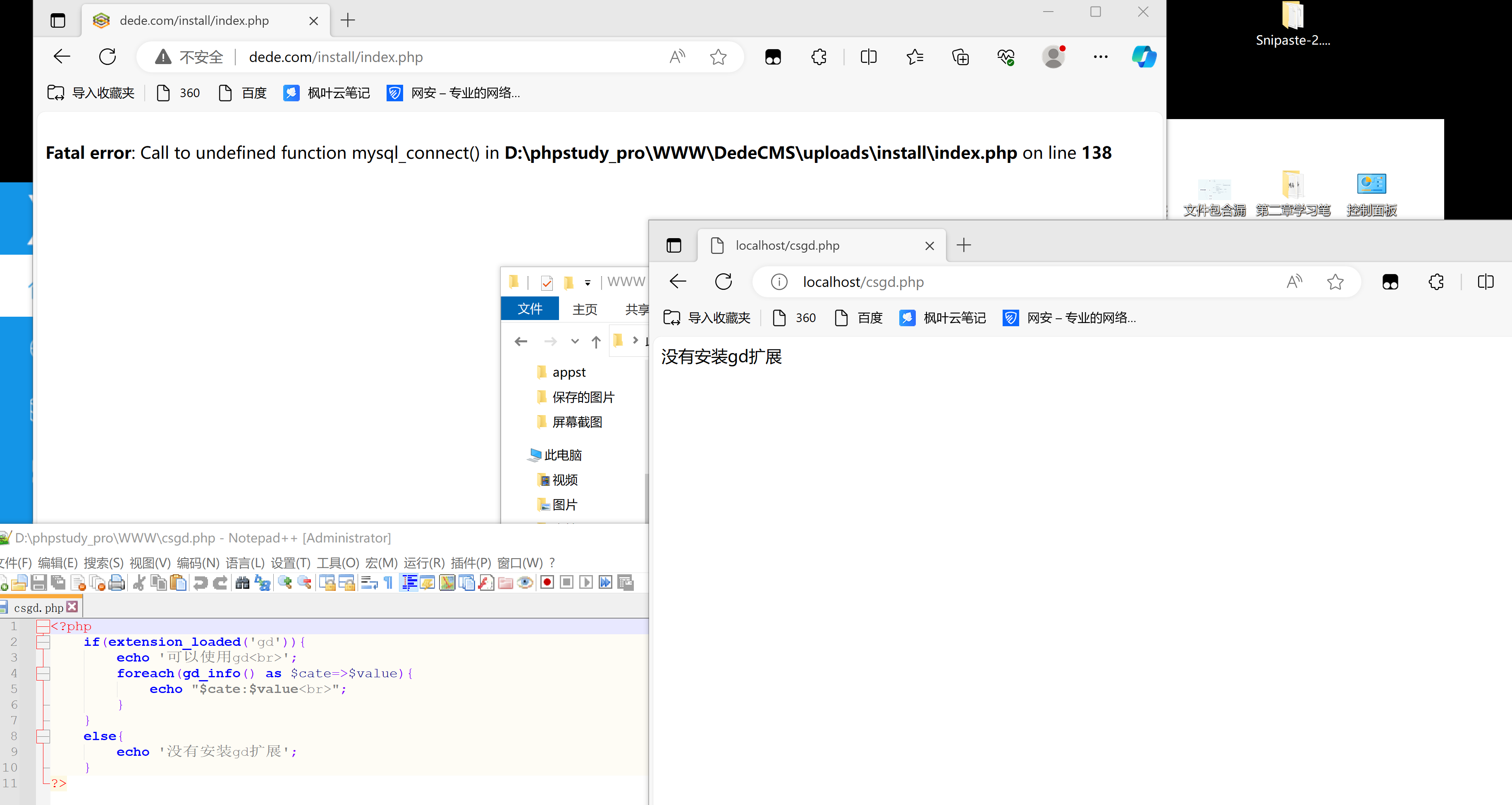1512x805 pixels.
Task: Collapse the foreach fold marker line 4
Action: tap(43, 673)
